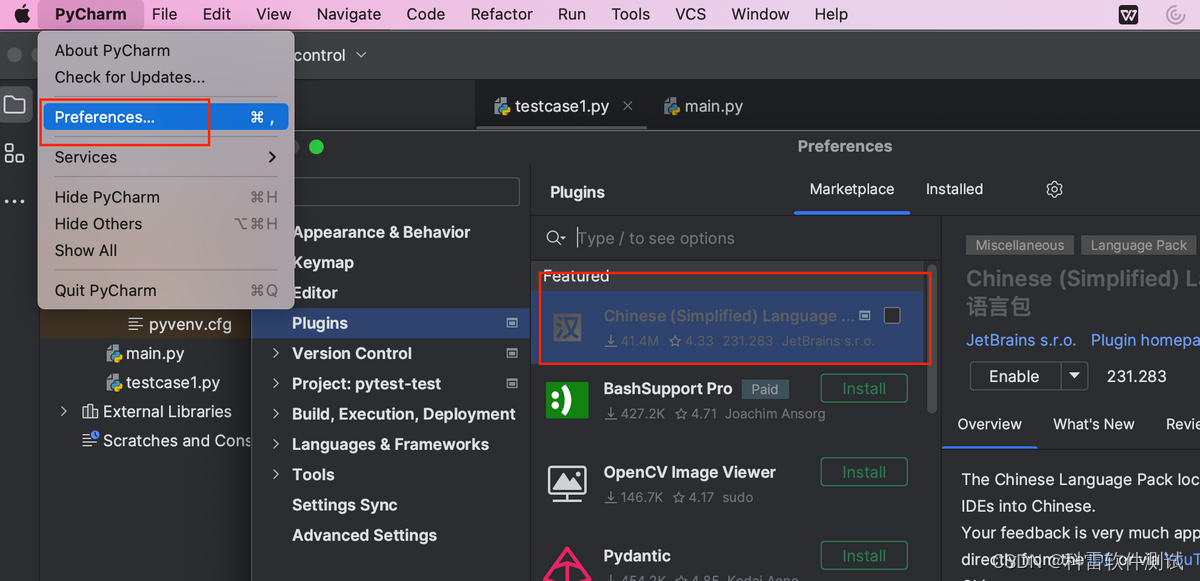Click the Chinese Language Pack plugin icon
Viewport: 1200px width, 581px height.
point(567,327)
